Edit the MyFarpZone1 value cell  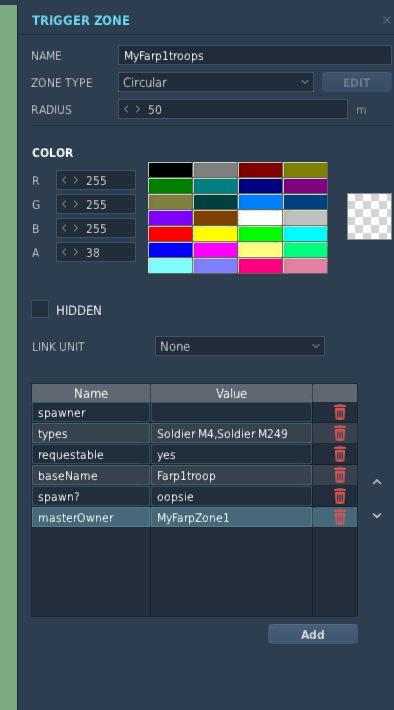click(231, 517)
